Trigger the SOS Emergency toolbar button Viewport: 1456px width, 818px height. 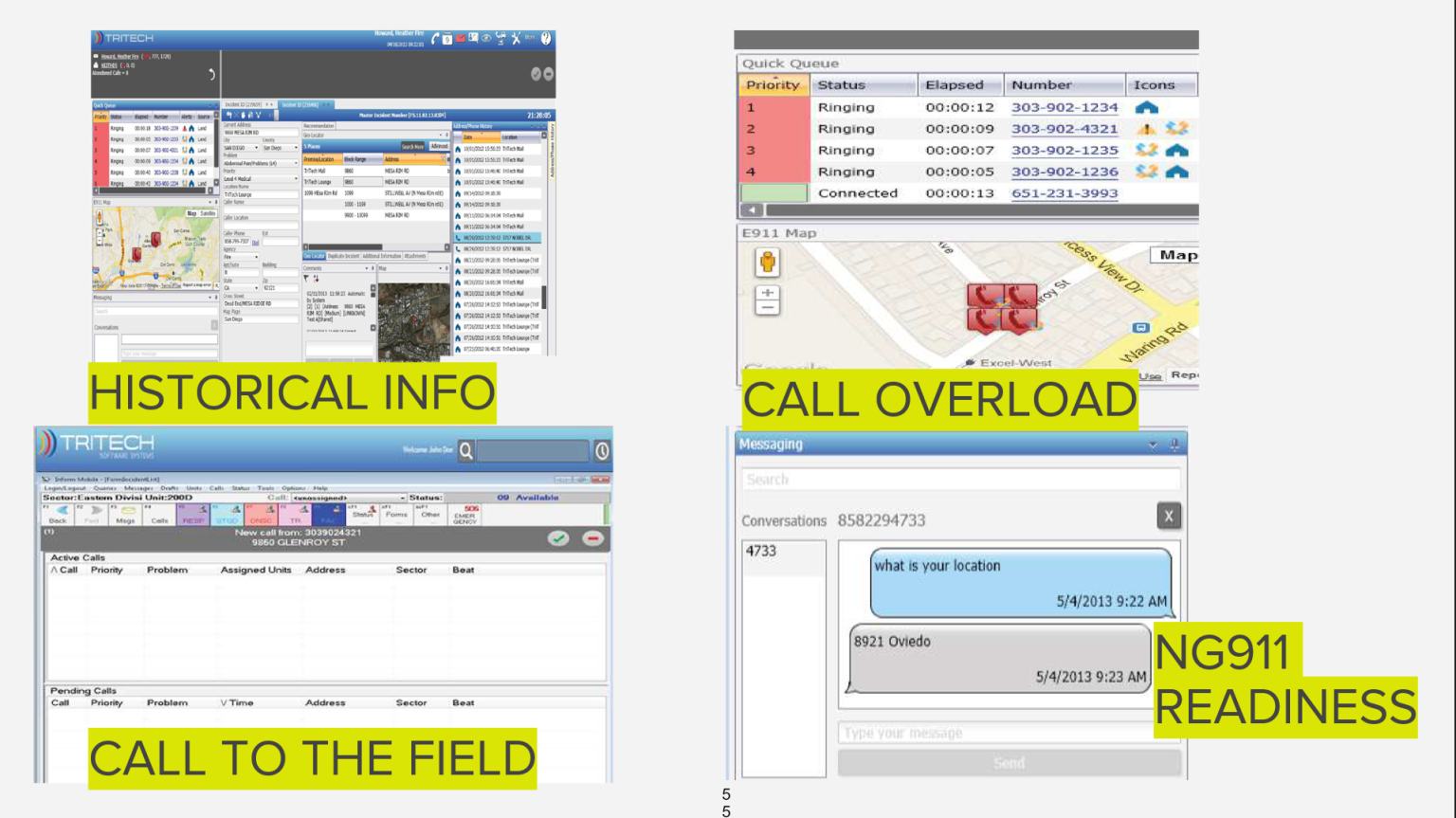pos(465,515)
